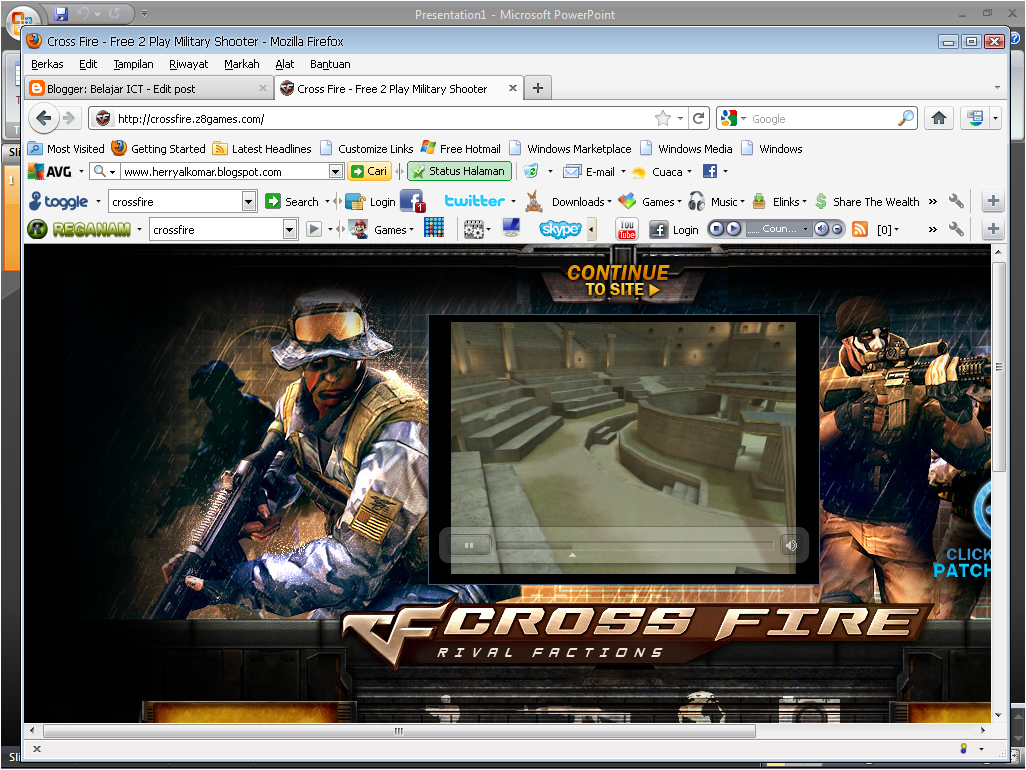Open Facebook notifications on the toggle toolbar
Image resolution: width=1026 pixels, height=770 pixels.
412,201
